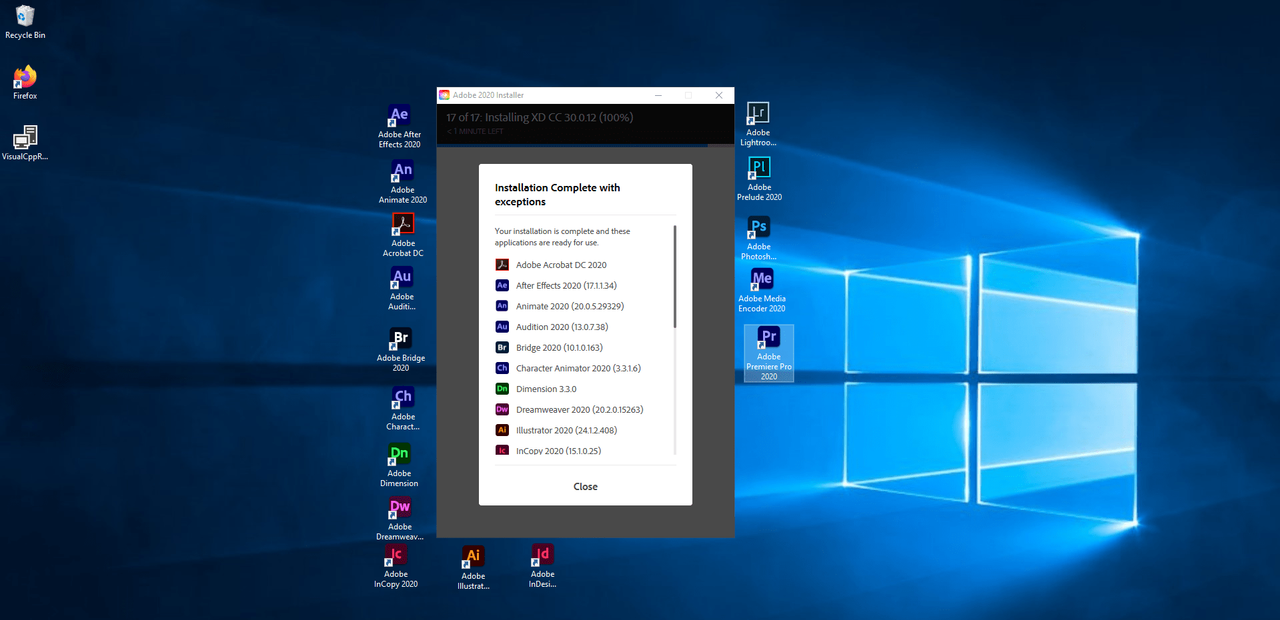Select Adobe Photoshop desktop shortcut
The image size is (1280, 620).
(759, 239)
